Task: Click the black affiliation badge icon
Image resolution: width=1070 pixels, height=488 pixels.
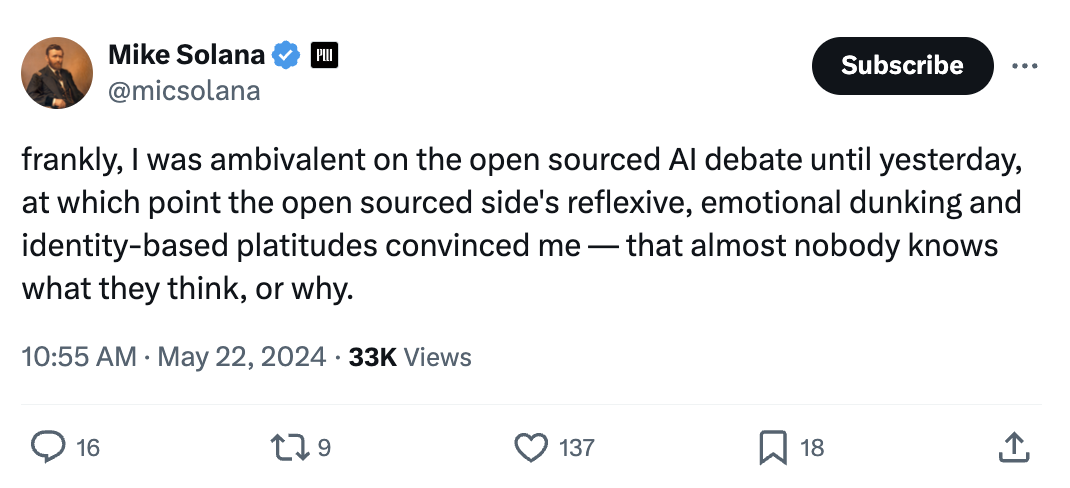Action: pos(324,56)
